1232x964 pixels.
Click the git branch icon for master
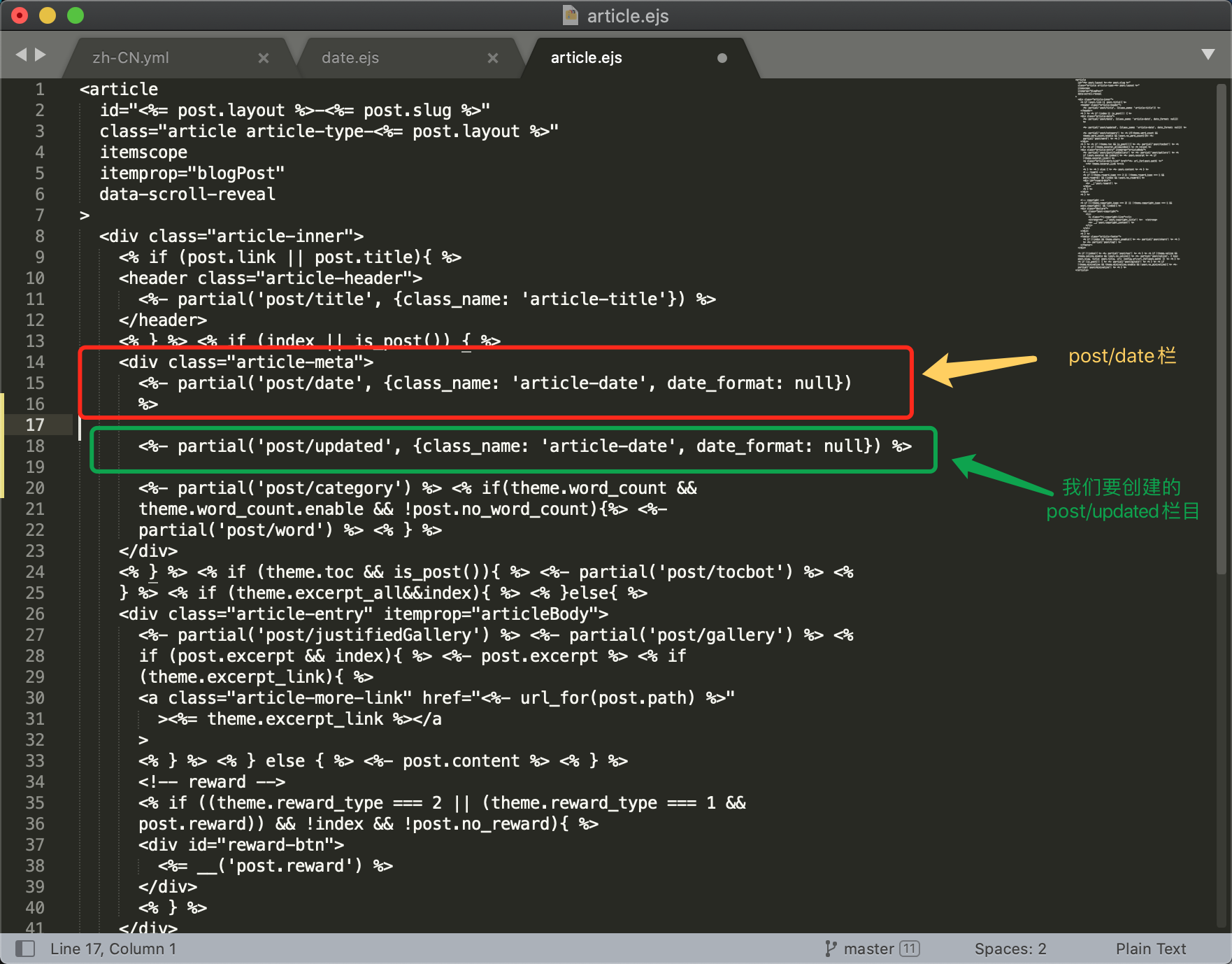coord(830,949)
